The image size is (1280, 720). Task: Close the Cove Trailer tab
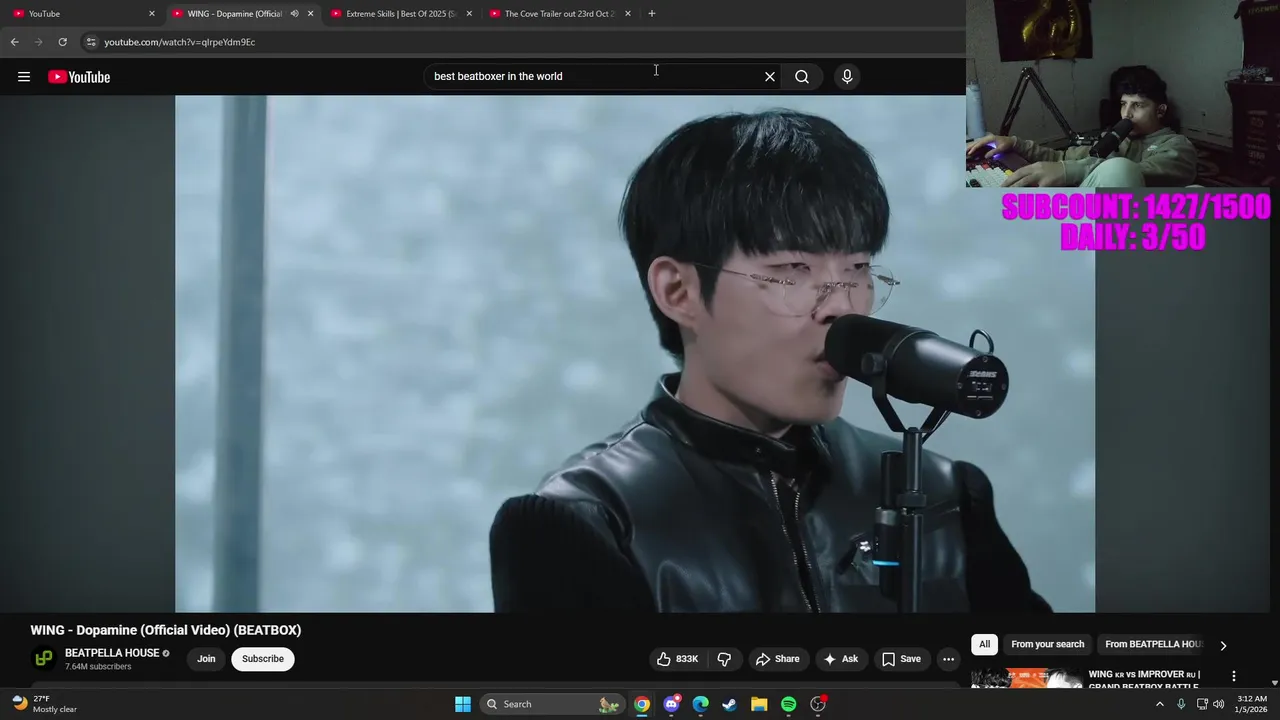pyautogui.click(x=628, y=14)
